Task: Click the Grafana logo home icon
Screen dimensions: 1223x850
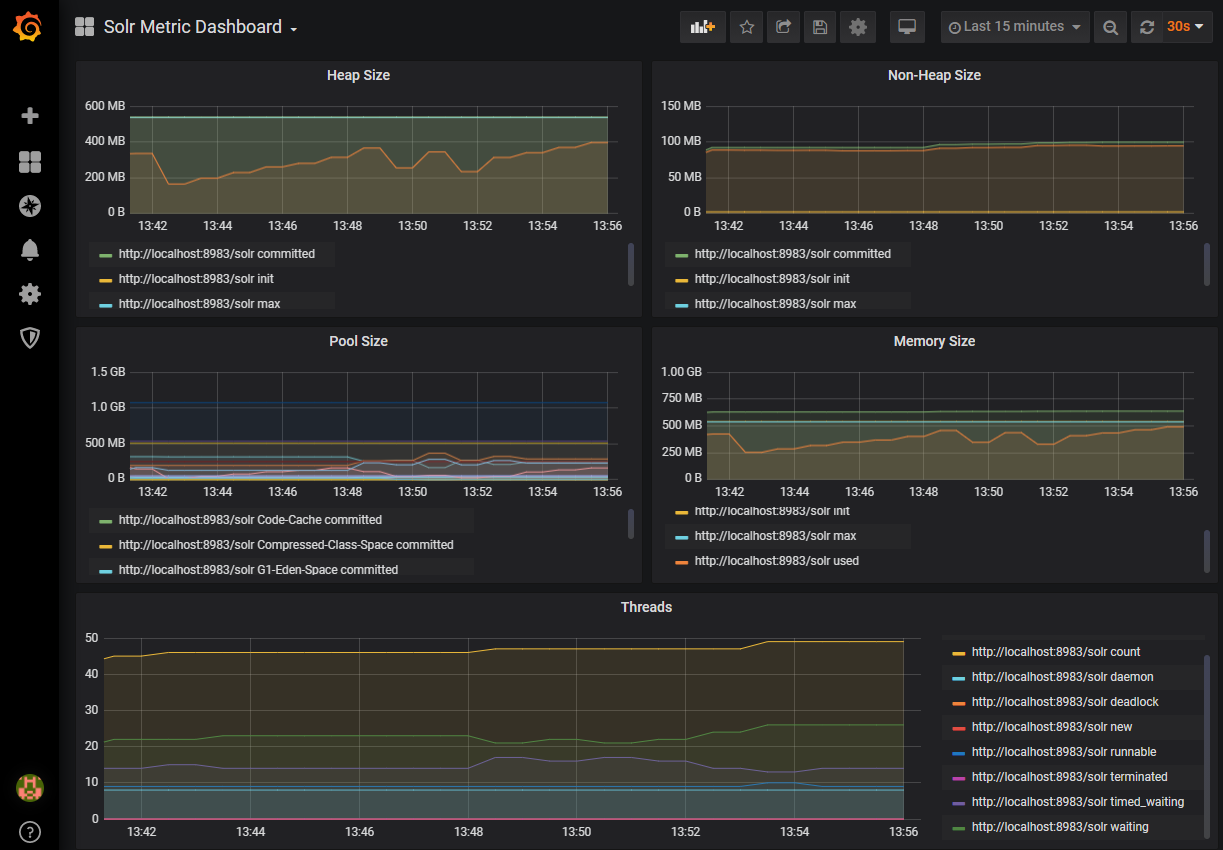Action: point(28,28)
